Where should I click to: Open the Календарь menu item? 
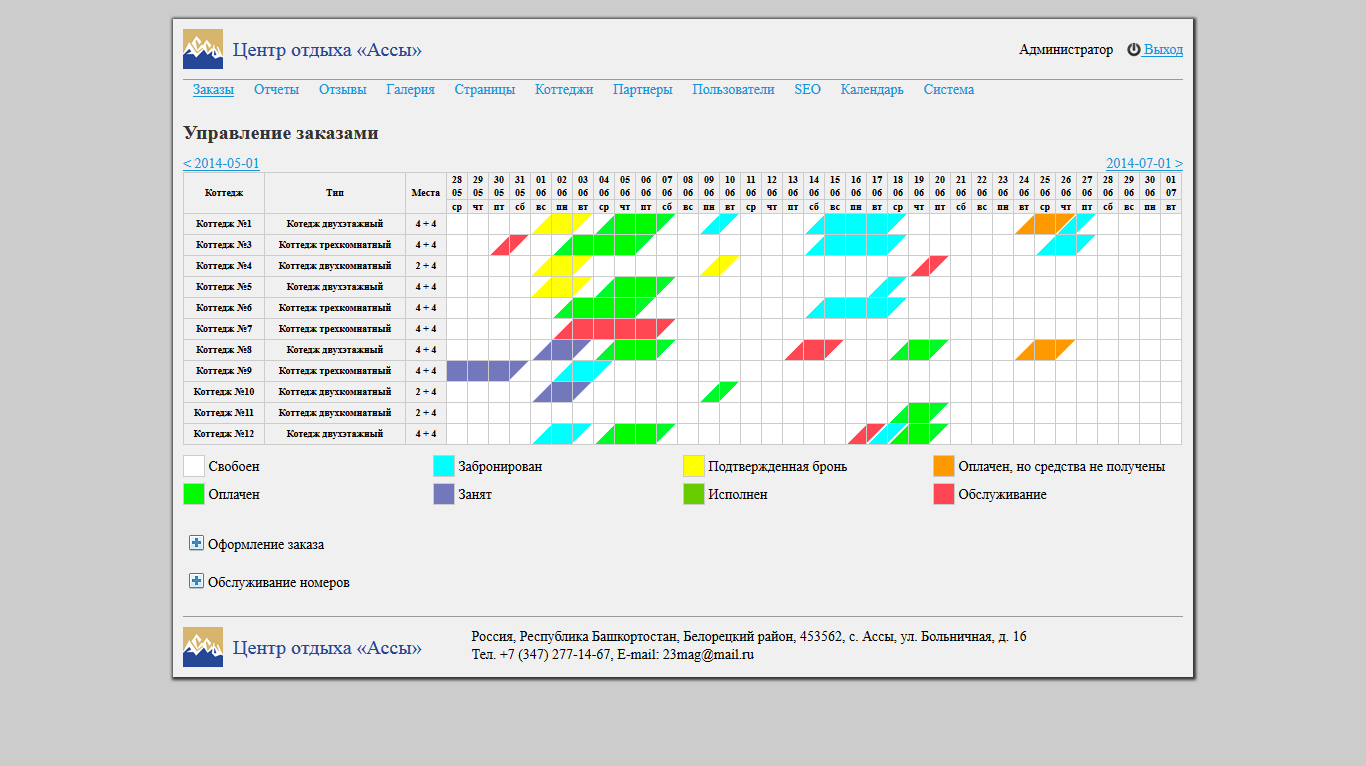pyautogui.click(x=872, y=89)
